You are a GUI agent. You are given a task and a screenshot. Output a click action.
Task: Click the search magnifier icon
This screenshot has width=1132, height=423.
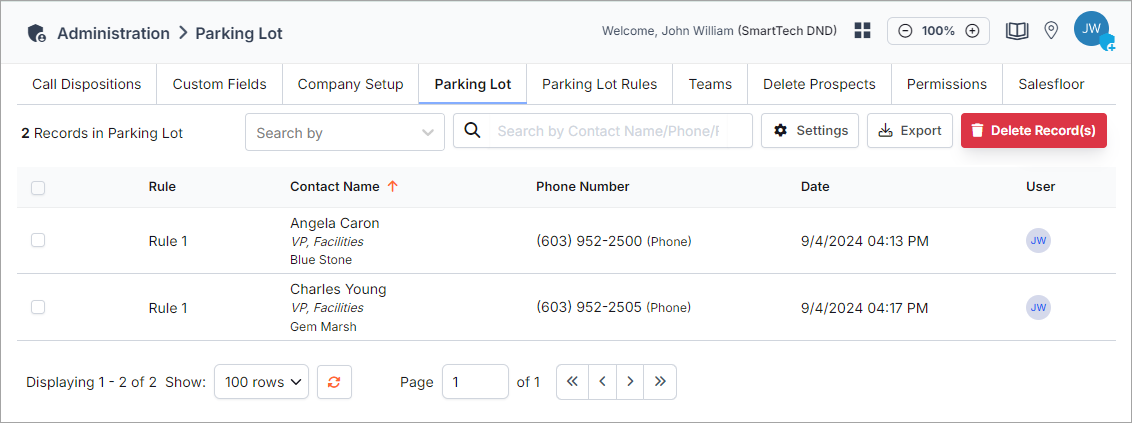[x=472, y=130]
